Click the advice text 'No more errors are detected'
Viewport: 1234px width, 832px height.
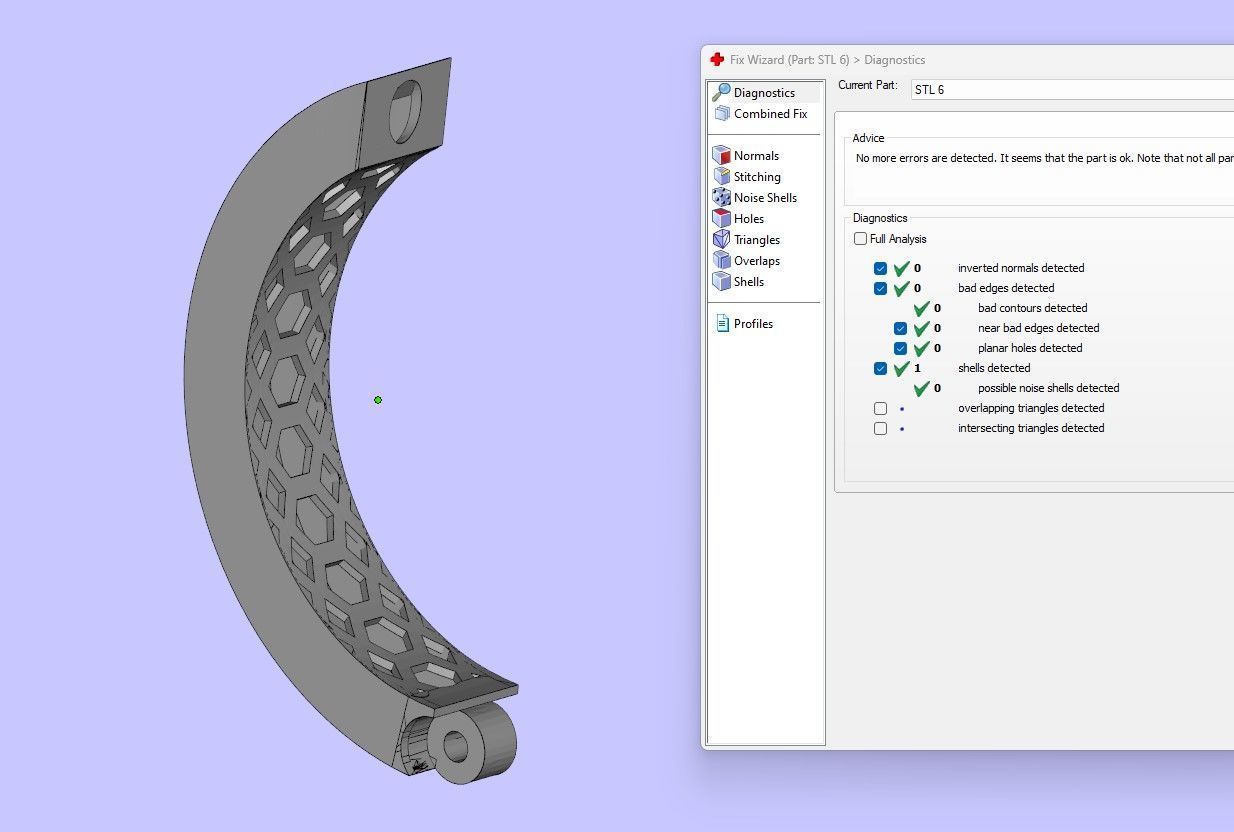(x=926, y=158)
